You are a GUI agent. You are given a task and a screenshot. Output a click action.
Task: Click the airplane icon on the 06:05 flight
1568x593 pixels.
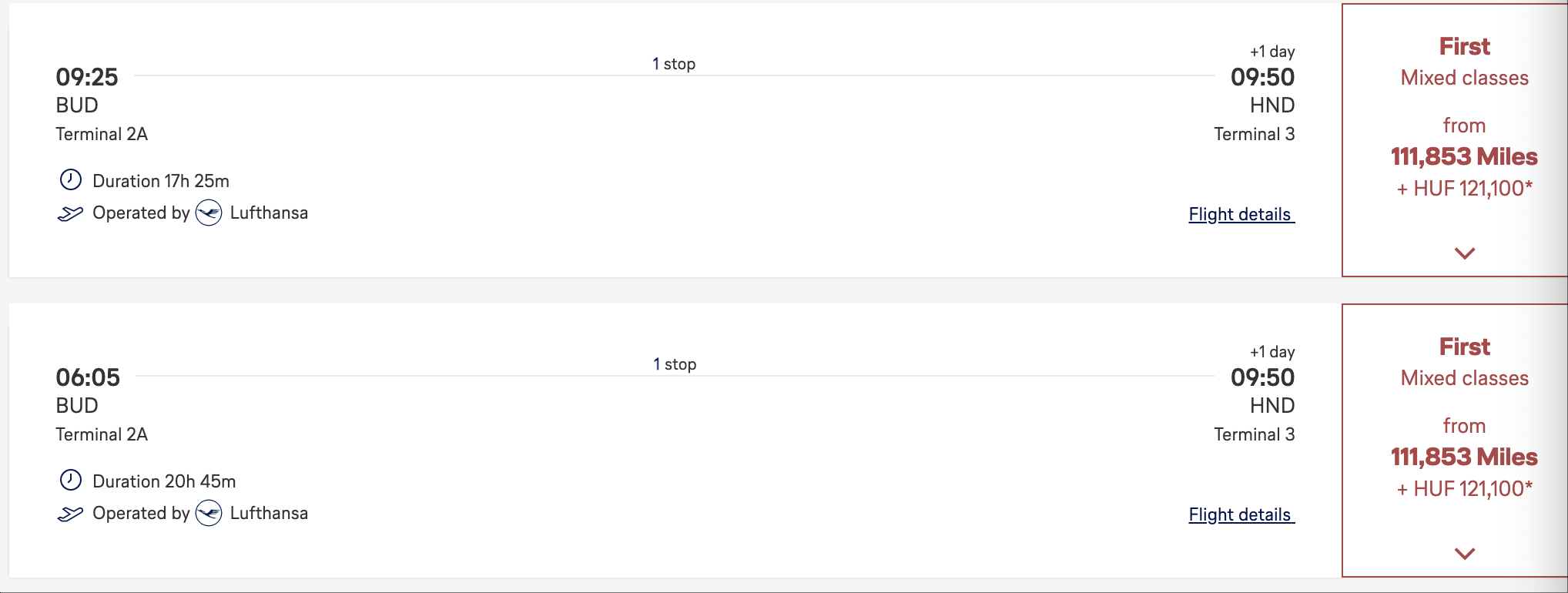(70, 514)
